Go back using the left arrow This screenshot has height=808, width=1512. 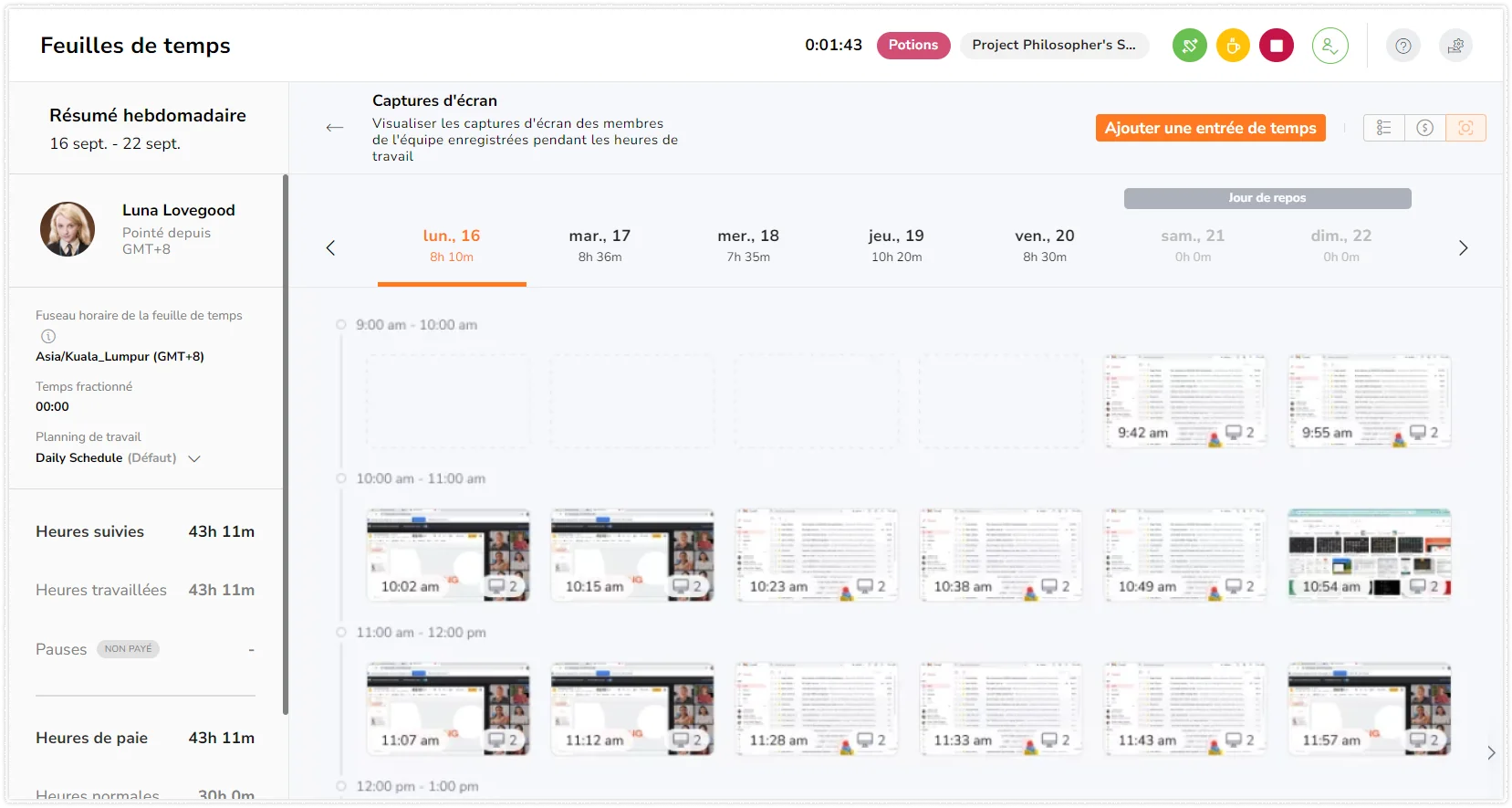tap(335, 127)
